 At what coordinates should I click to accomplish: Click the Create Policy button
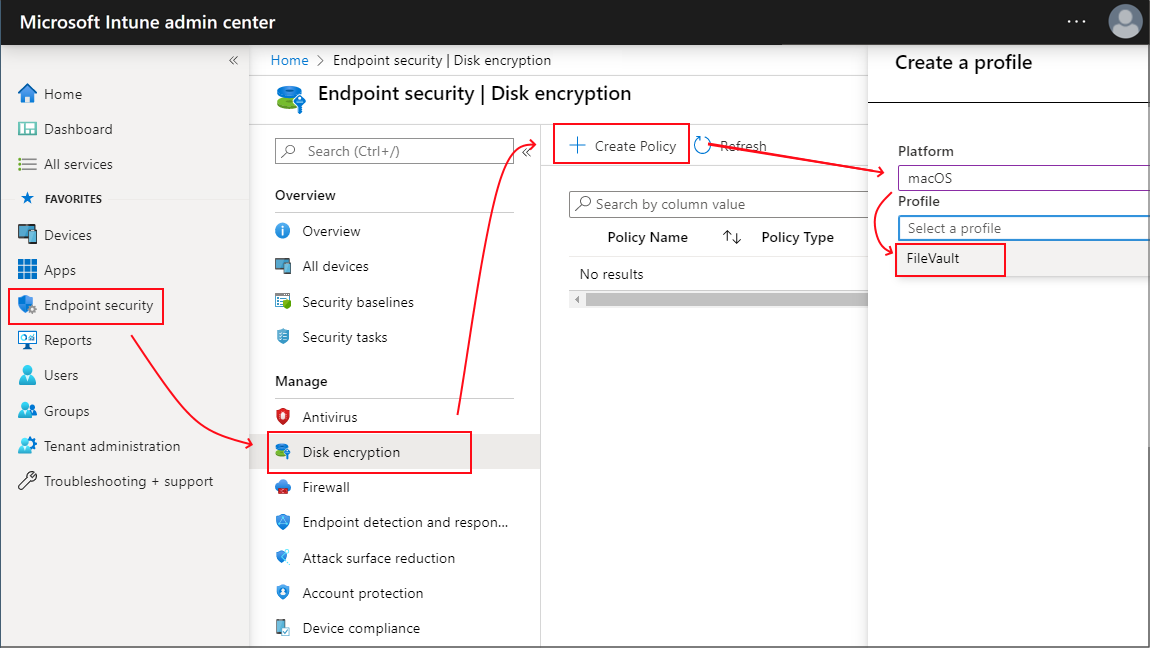pos(622,146)
